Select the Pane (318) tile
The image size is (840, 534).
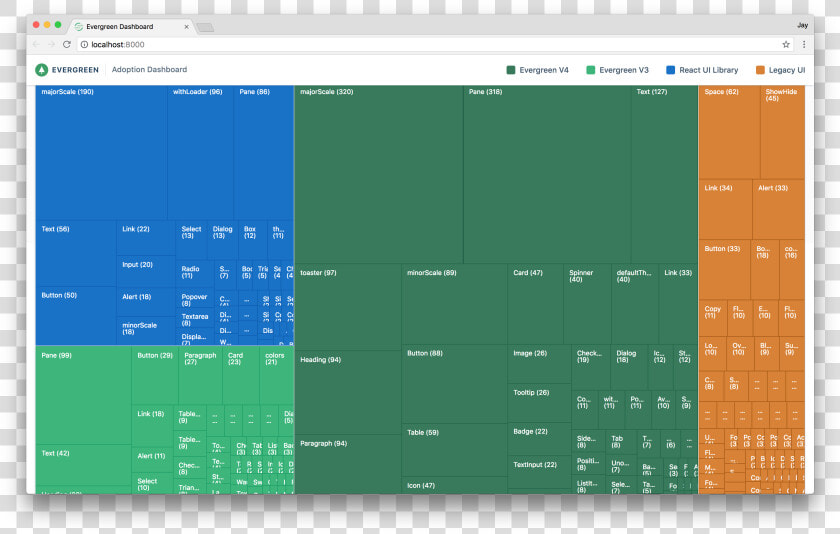click(x=547, y=174)
